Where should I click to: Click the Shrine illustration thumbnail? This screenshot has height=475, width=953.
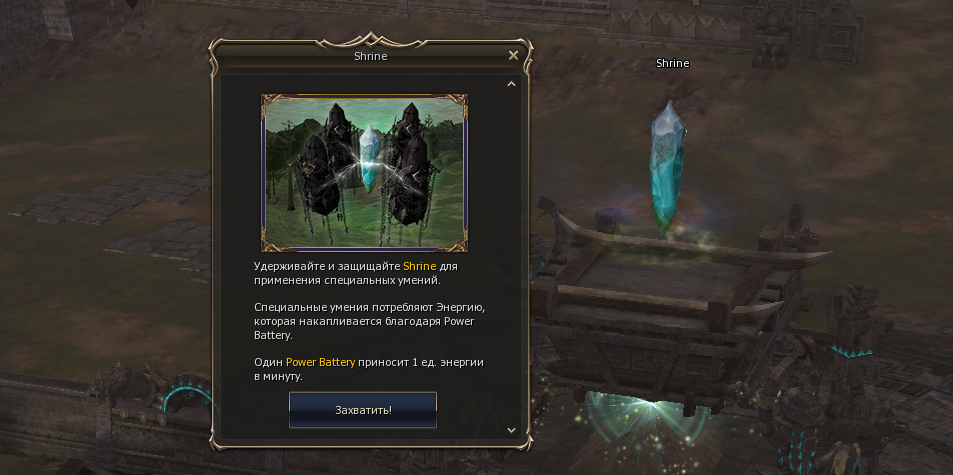tap(364, 173)
